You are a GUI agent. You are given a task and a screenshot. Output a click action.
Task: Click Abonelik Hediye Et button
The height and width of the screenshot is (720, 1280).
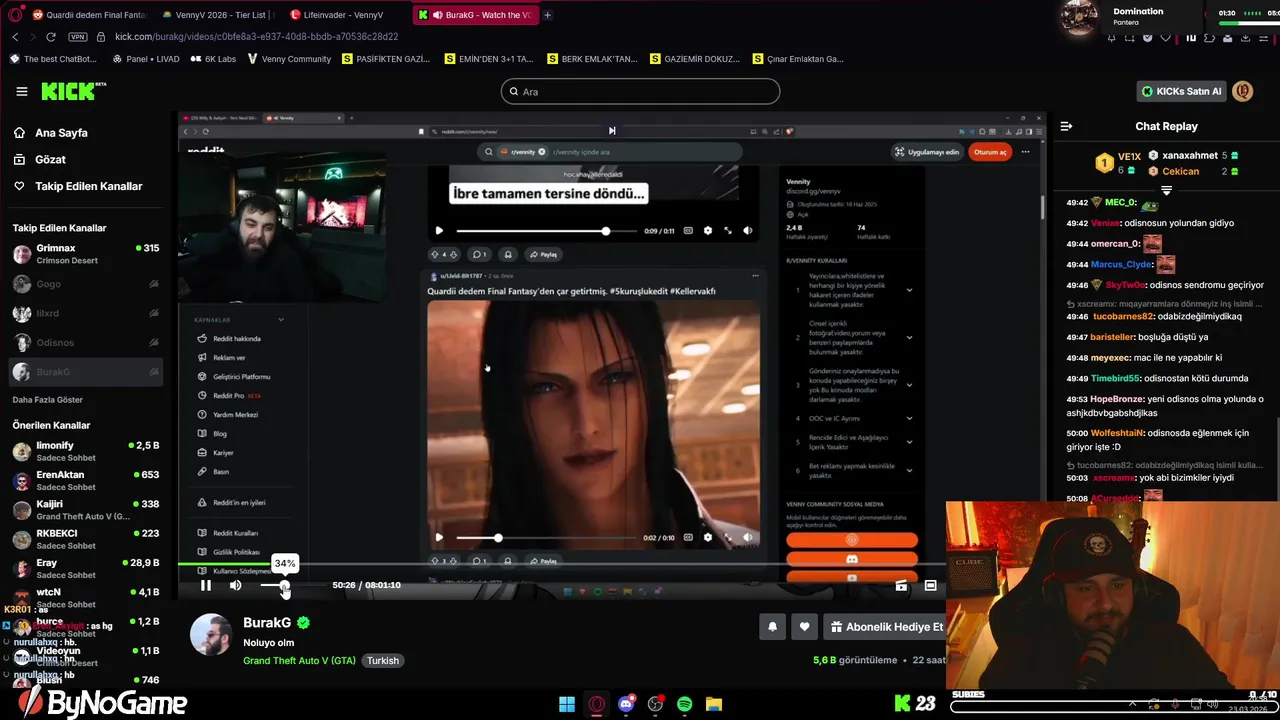point(887,627)
